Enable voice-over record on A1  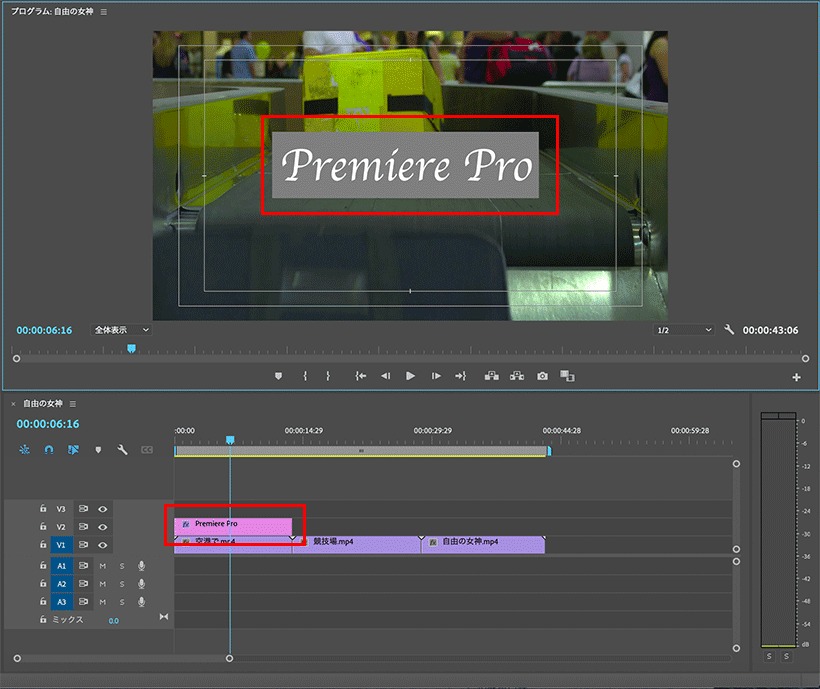point(141,566)
